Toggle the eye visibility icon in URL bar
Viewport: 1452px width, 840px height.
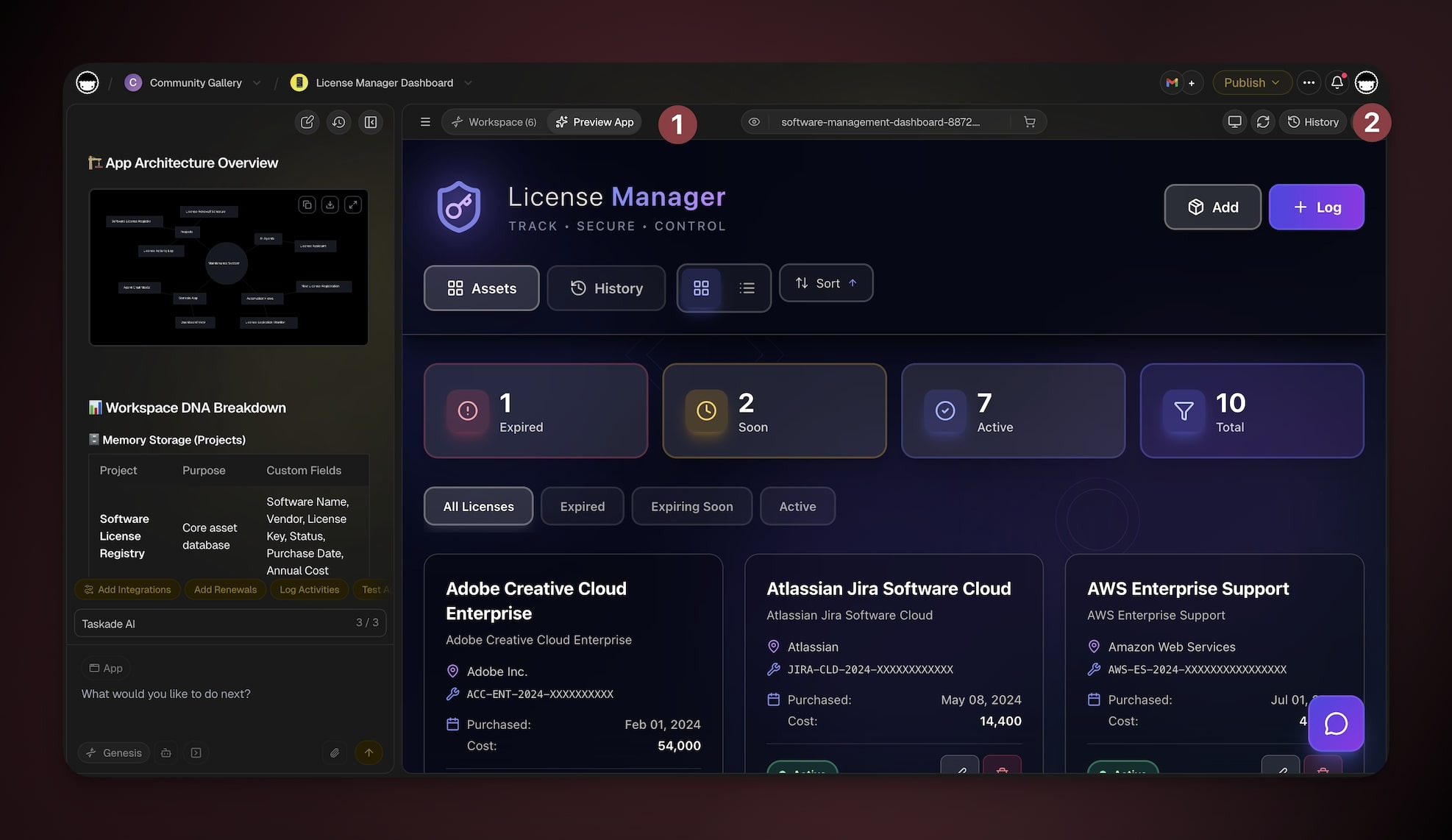pos(754,122)
